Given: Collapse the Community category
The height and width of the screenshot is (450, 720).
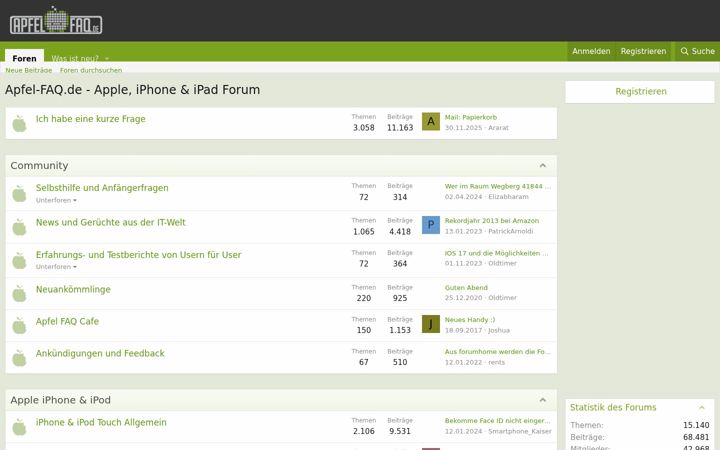Looking at the screenshot, I should pos(543,166).
